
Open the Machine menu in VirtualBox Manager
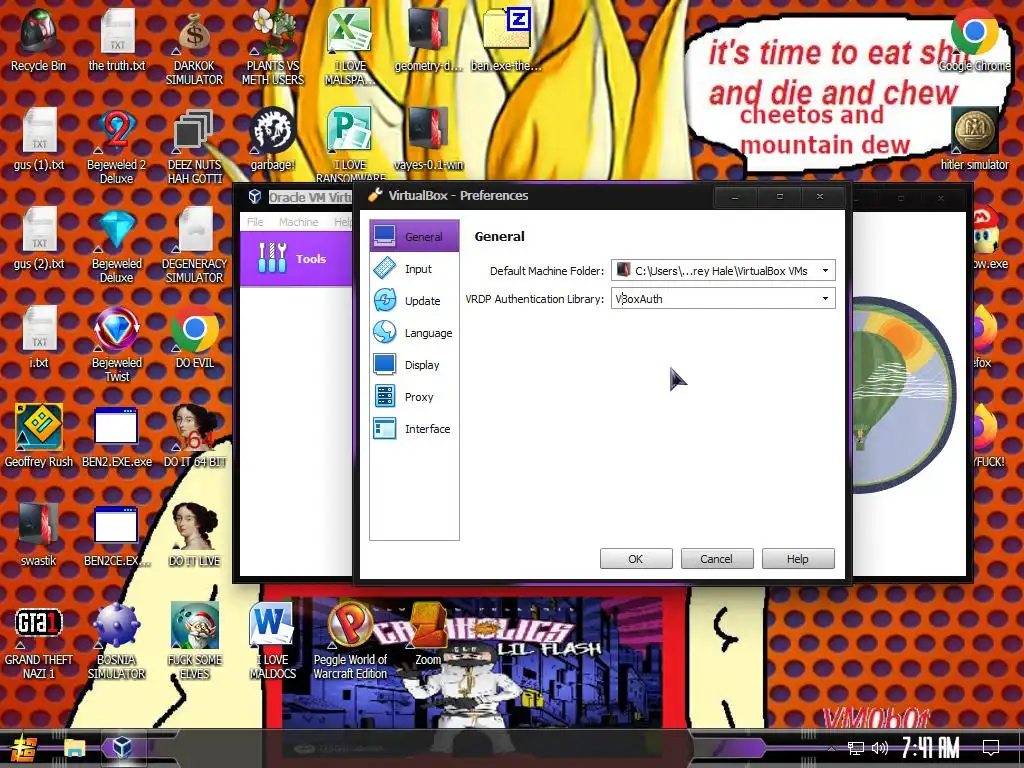coord(298,222)
